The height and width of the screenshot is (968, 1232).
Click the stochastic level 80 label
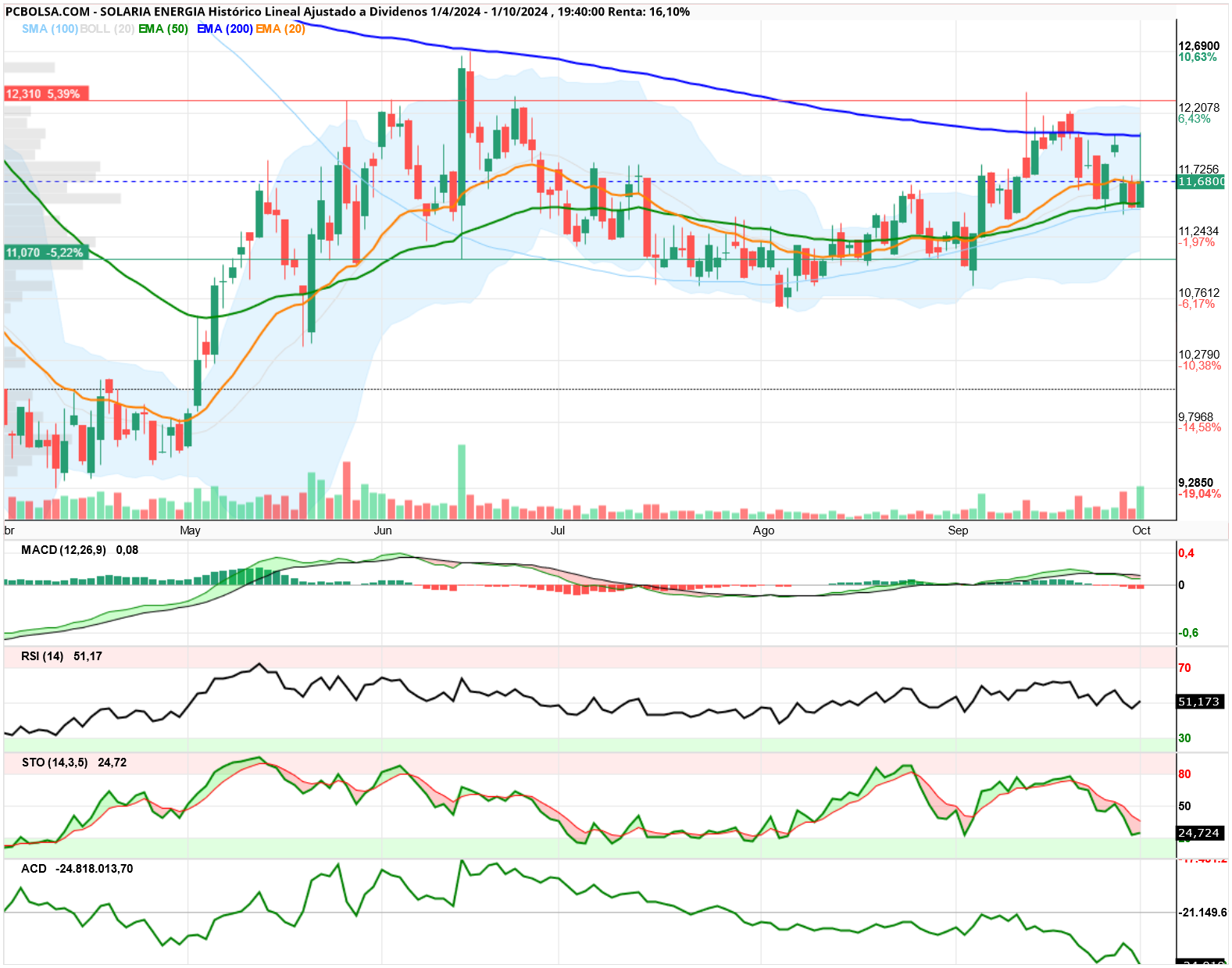pyautogui.click(x=1184, y=774)
